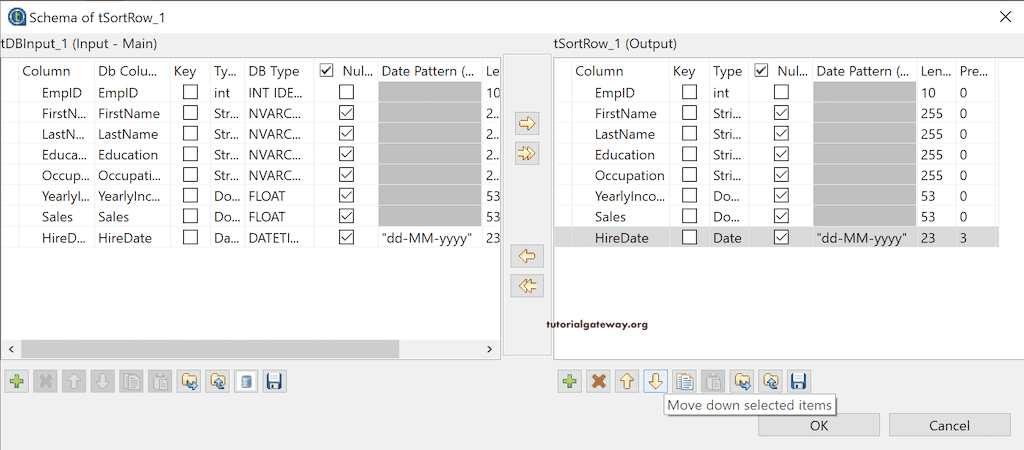This screenshot has width=1024, height=450.
Task: Select the HireDate row in output table
Action: (x=776, y=238)
